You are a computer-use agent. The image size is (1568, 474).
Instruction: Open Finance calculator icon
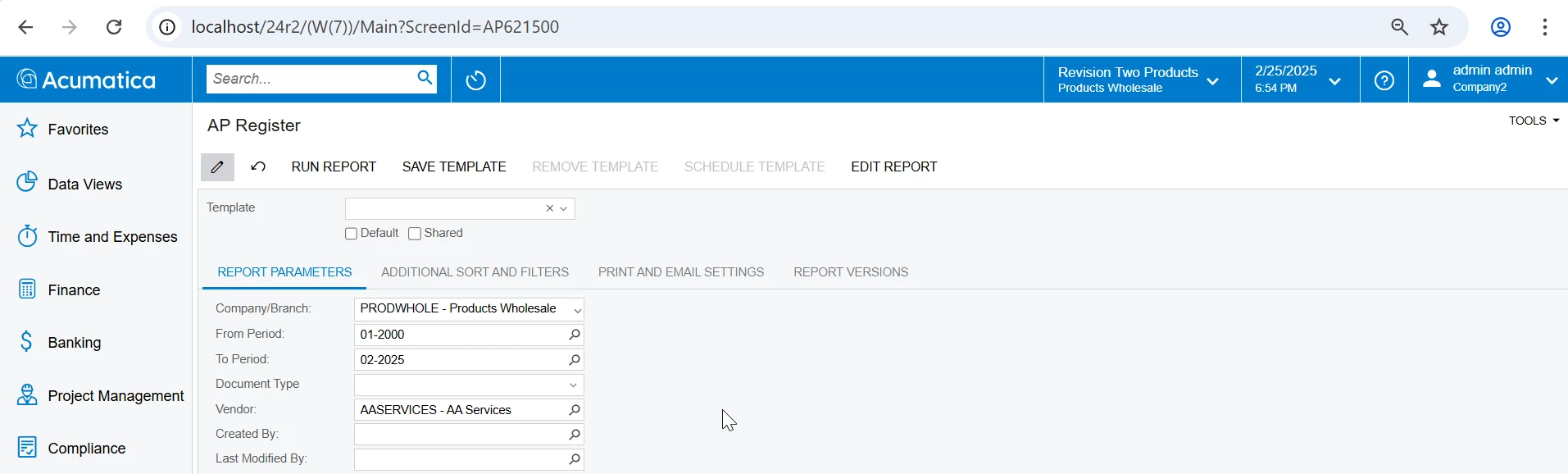point(27,289)
